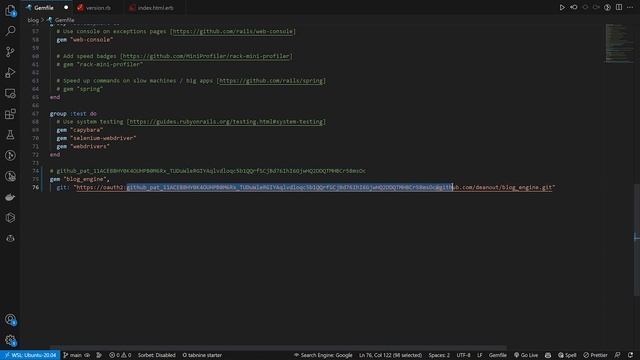
Task: Click Search Engine: Google status item
Action: pyautogui.click(x=323, y=355)
